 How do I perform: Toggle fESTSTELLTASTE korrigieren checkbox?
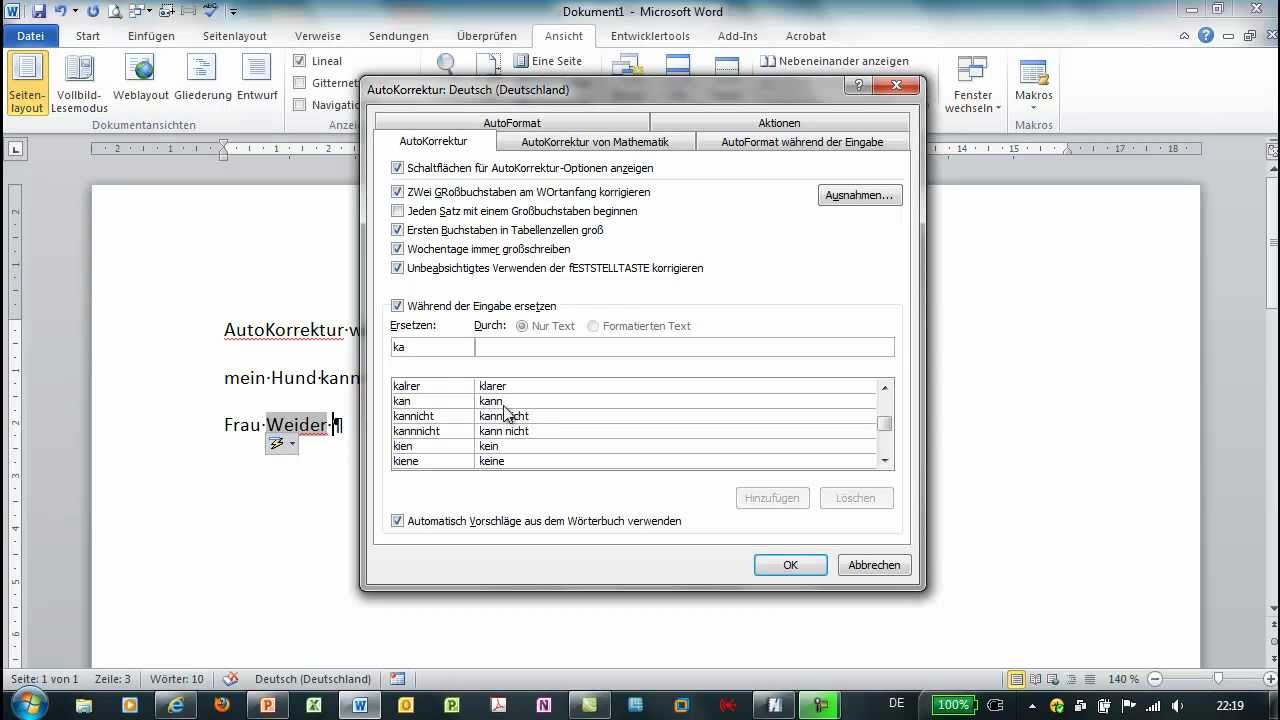pyautogui.click(x=398, y=268)
